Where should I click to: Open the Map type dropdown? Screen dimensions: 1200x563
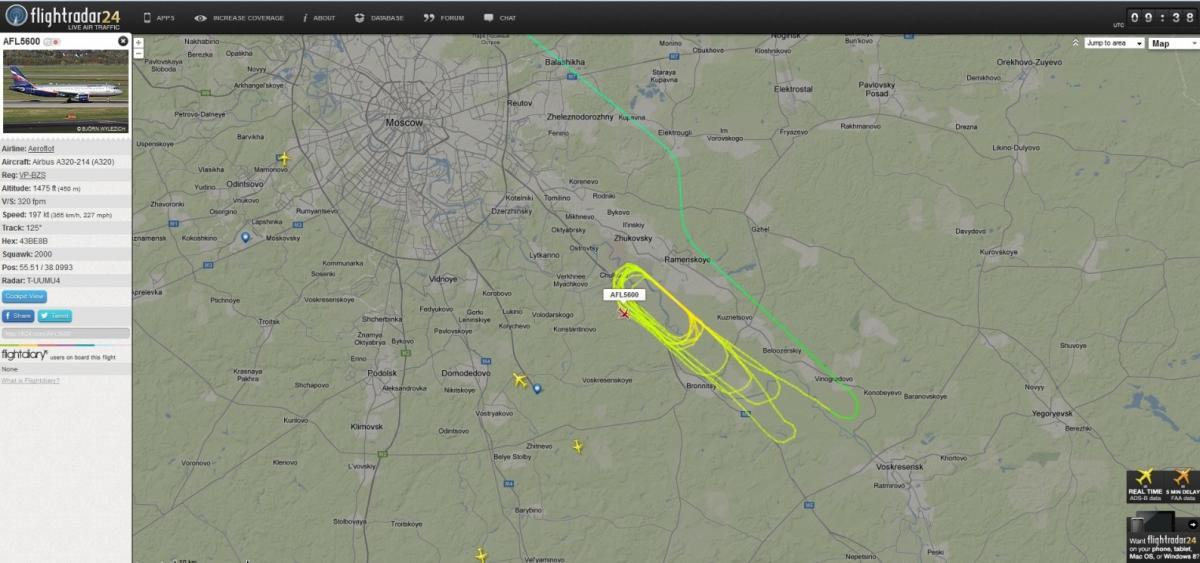click(1174, 43)
